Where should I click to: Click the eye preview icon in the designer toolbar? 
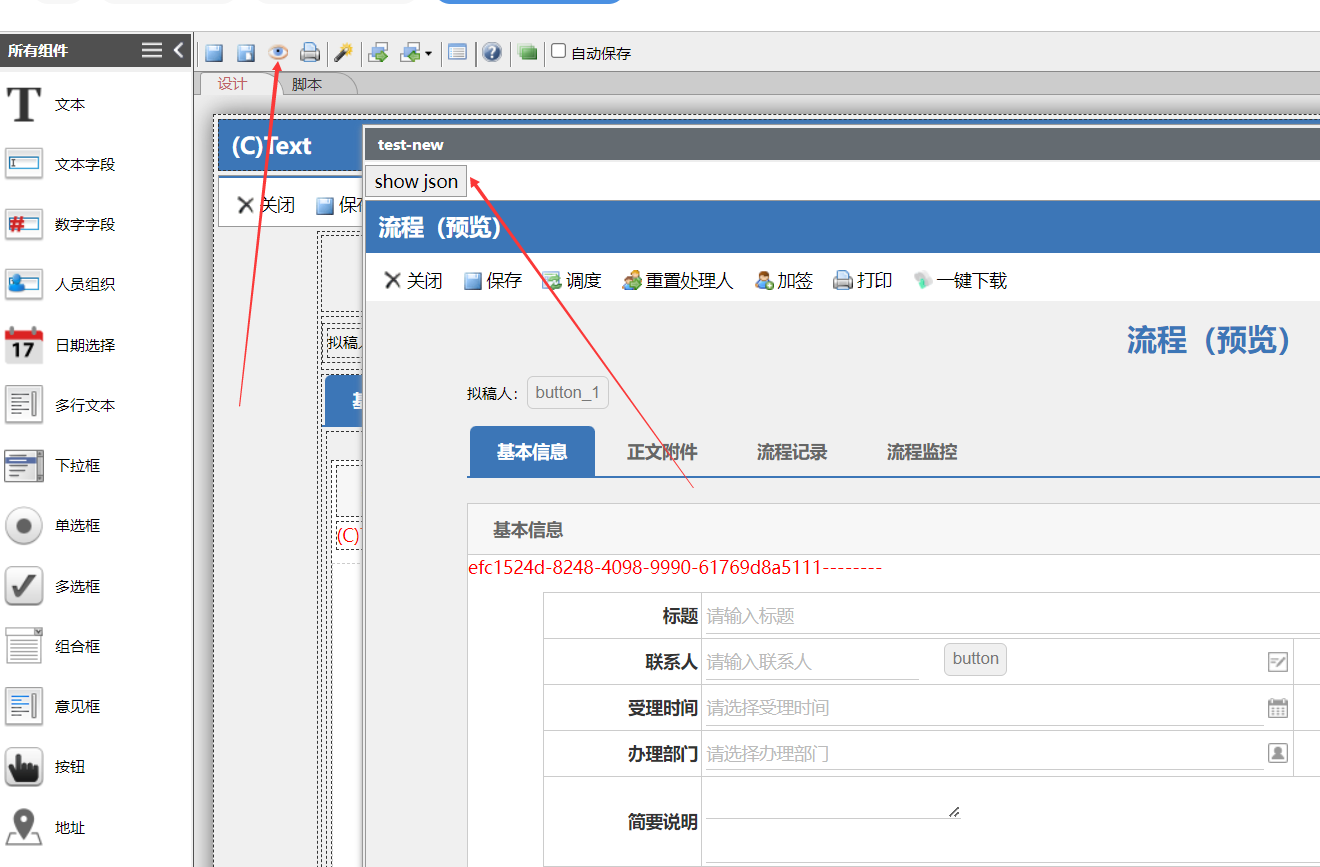click(279, 52)
